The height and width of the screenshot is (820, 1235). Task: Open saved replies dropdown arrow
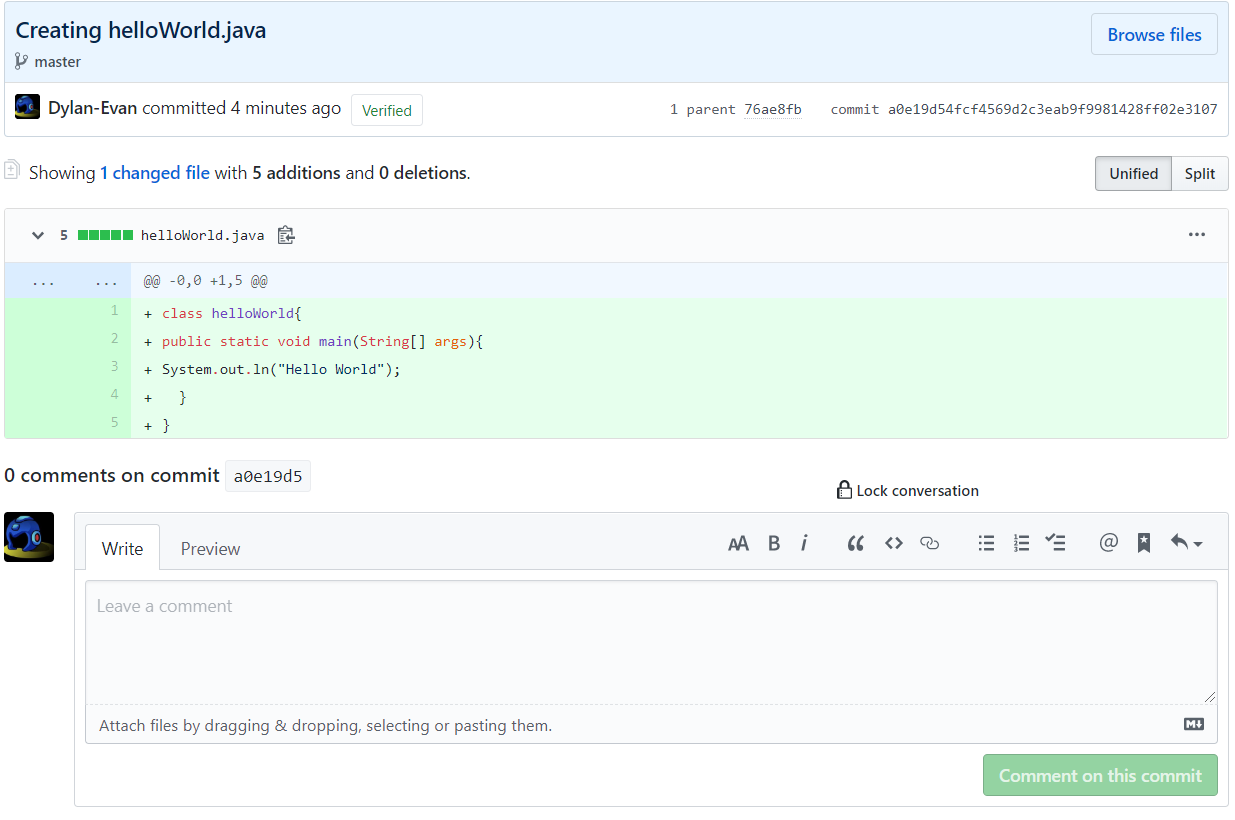(x=1186, y=543)
